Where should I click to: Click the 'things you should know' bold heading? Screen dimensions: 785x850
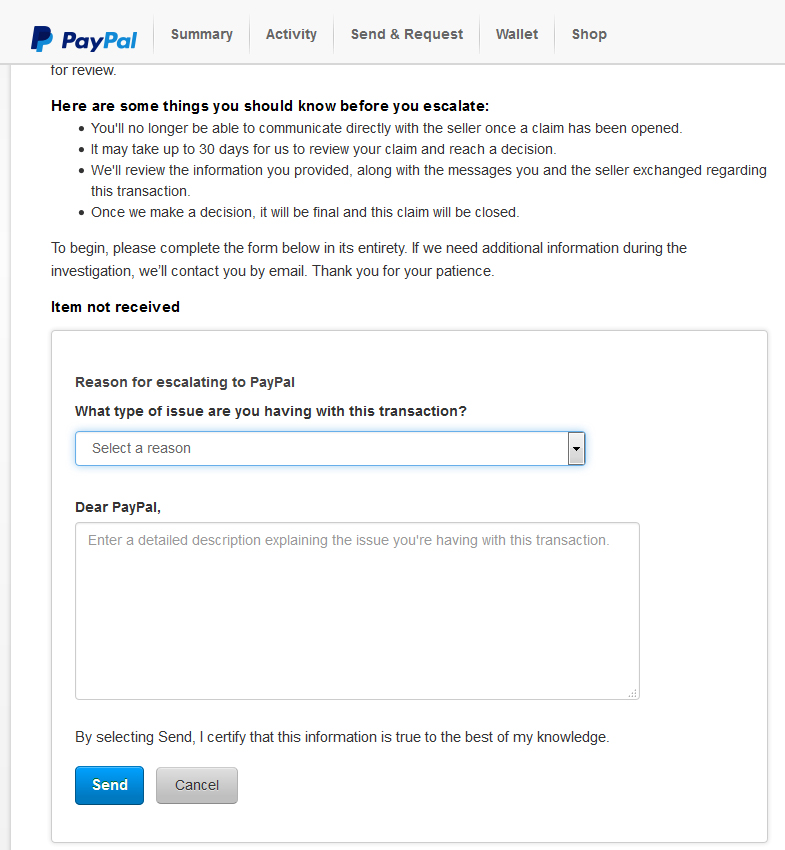(x=270, y=106)
